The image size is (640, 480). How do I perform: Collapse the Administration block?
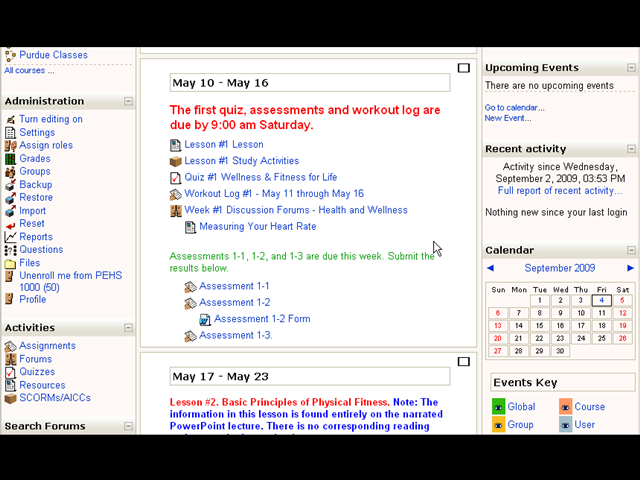pos(128,101)
